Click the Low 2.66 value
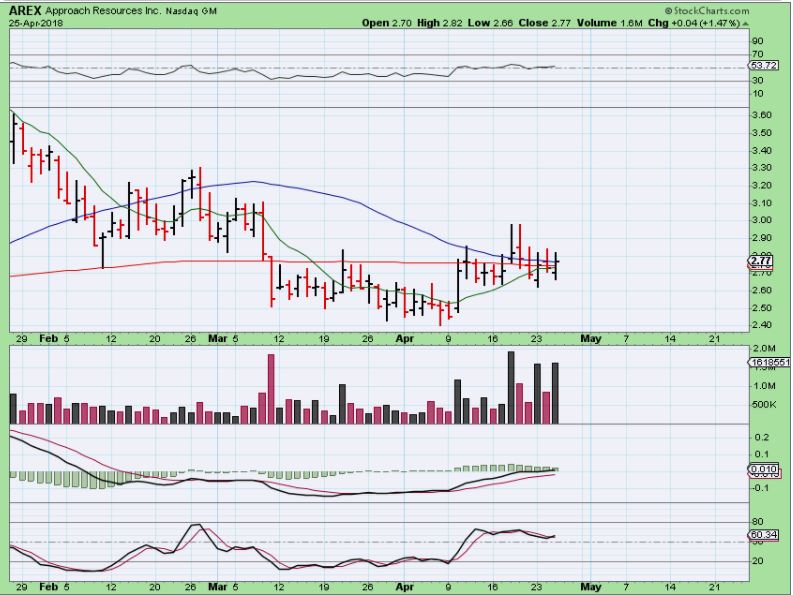Image resolution: width=793 pixels, height=595 pixels. click(491, 23)
